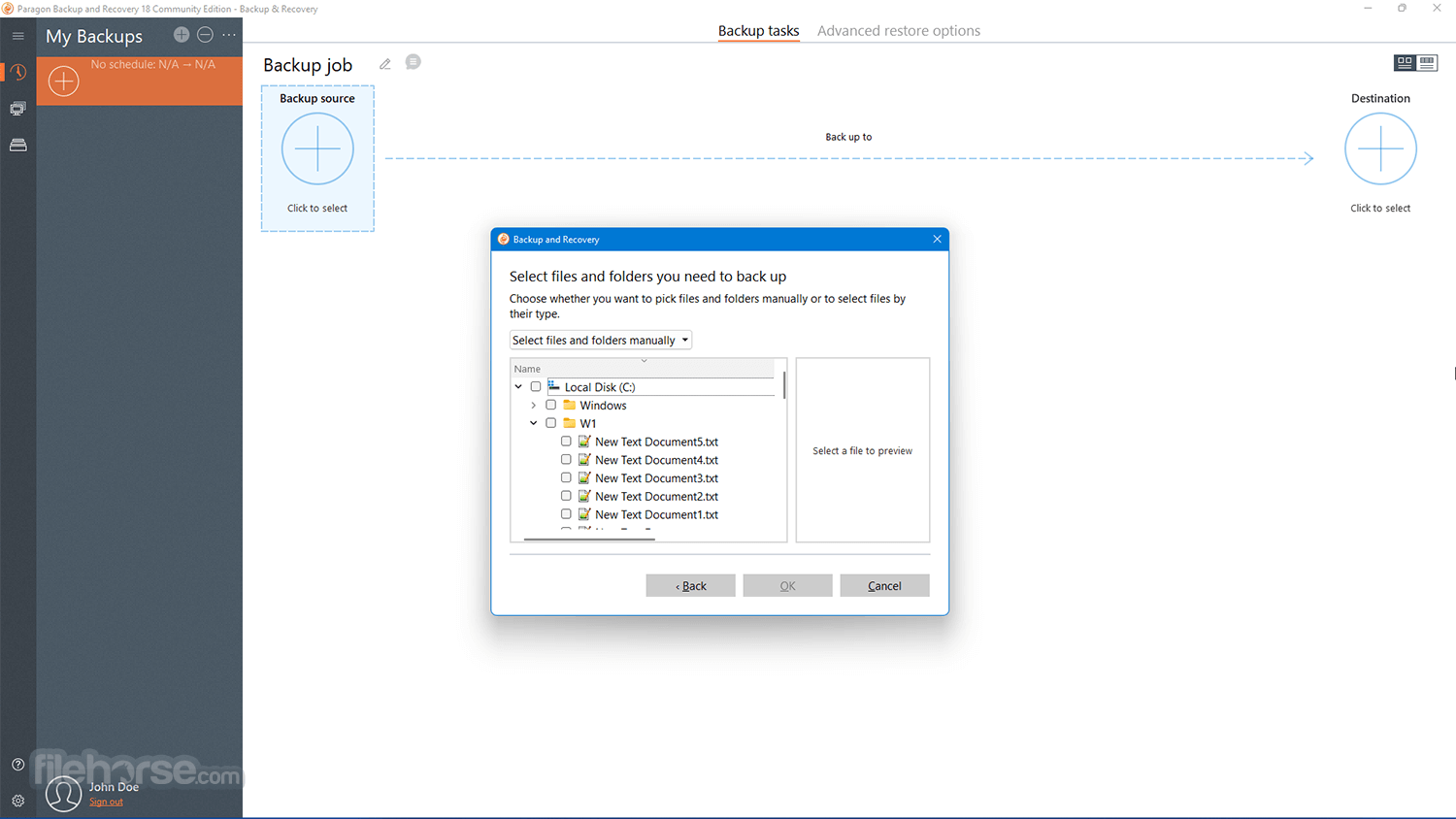Open the backup job comment icon
The image size is (1456, 819).
click(414, 62)
